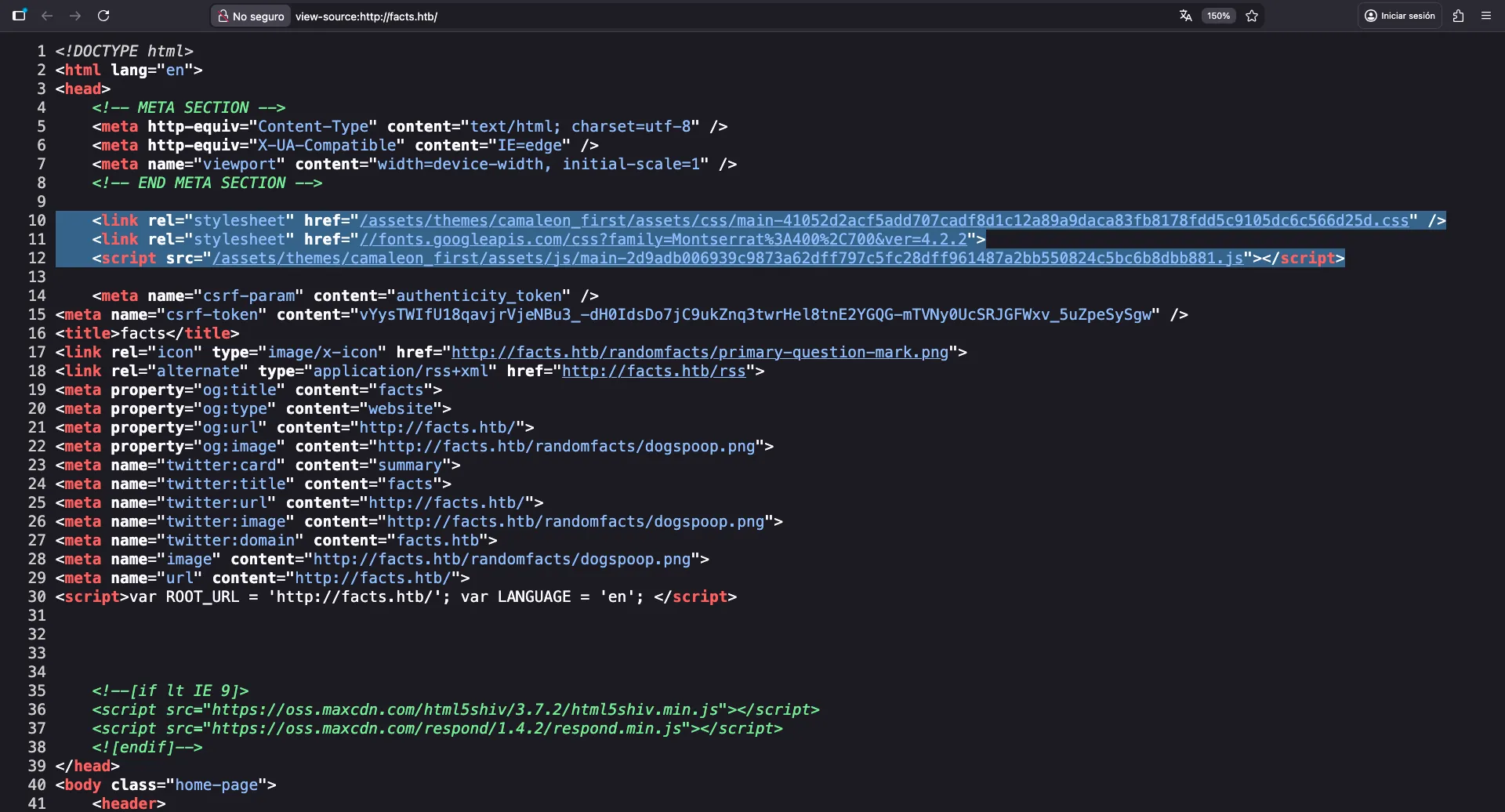Click the 'text/html; charset=utf-8' value
Screen dimensions: 1505x812
point(580,126)
